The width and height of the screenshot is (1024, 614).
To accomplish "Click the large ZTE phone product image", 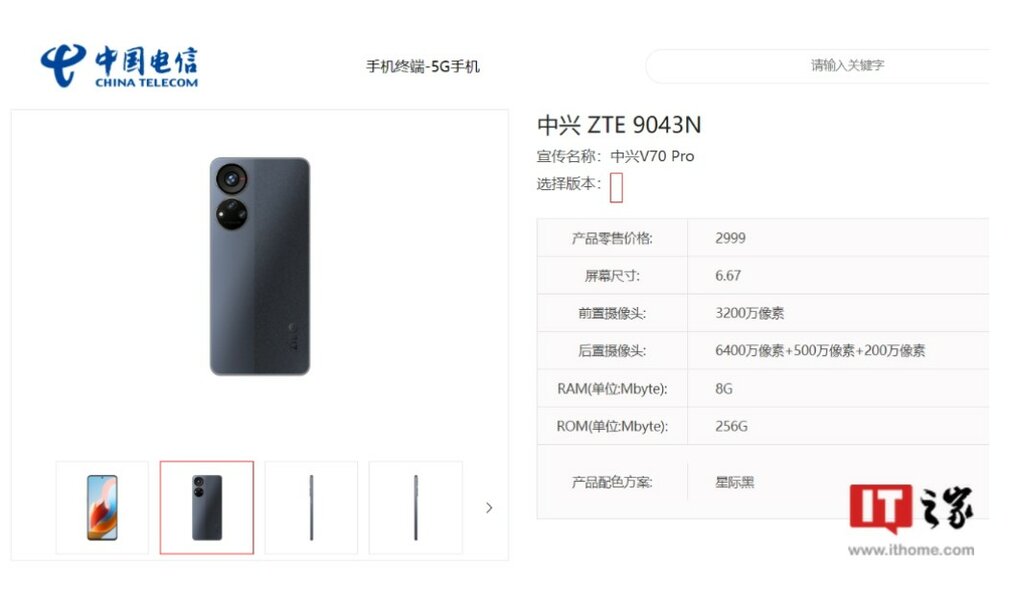I will [x=260, y=266].
